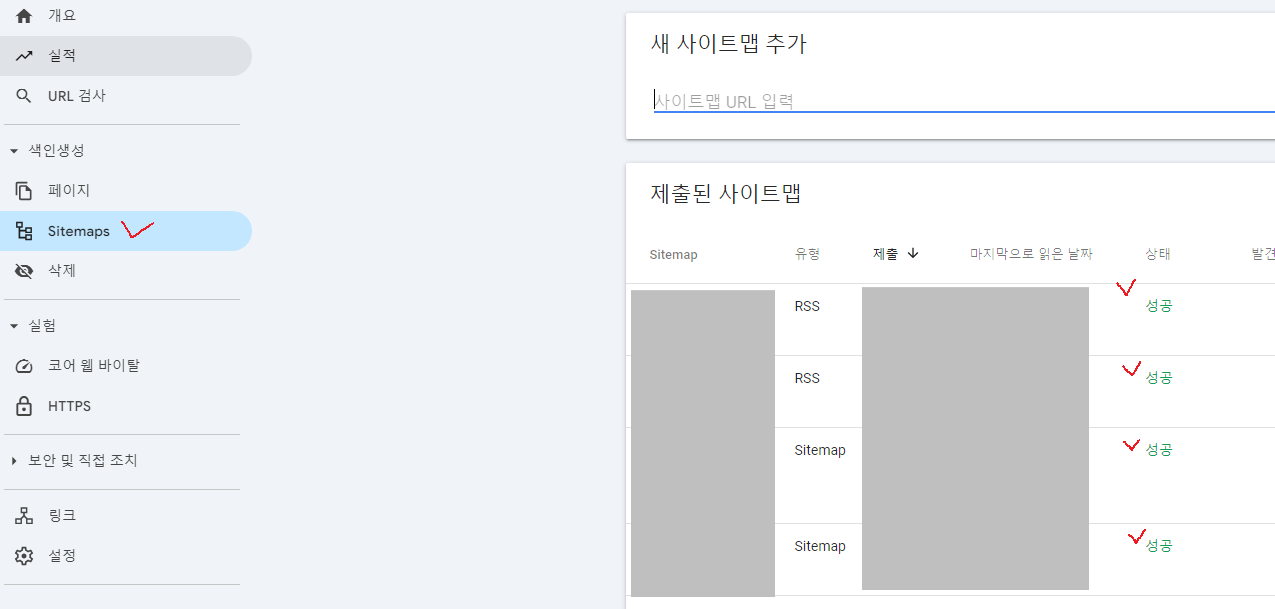Open the URL 검사 menu entry
This screenshot has height=609, width=1275.
coord(75,96)
